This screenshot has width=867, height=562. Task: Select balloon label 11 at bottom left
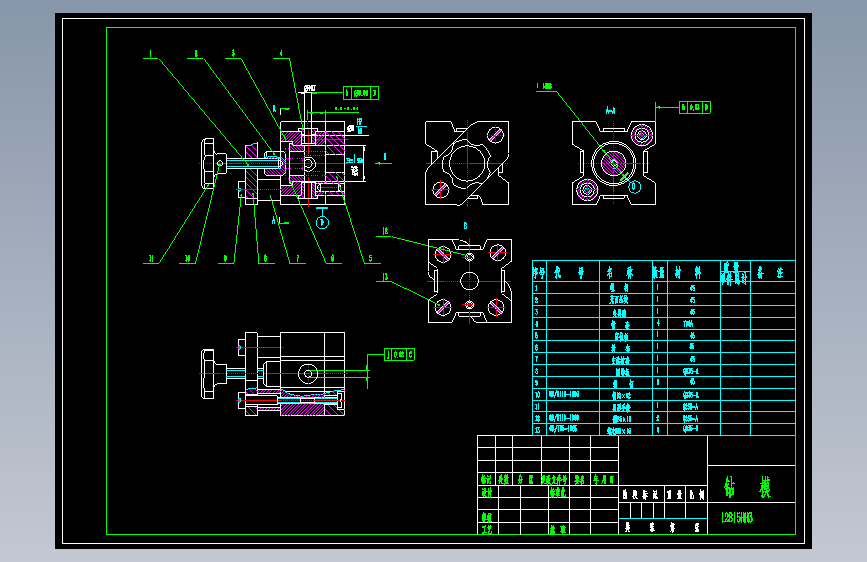pyautogui.click(x=151, y=258)
